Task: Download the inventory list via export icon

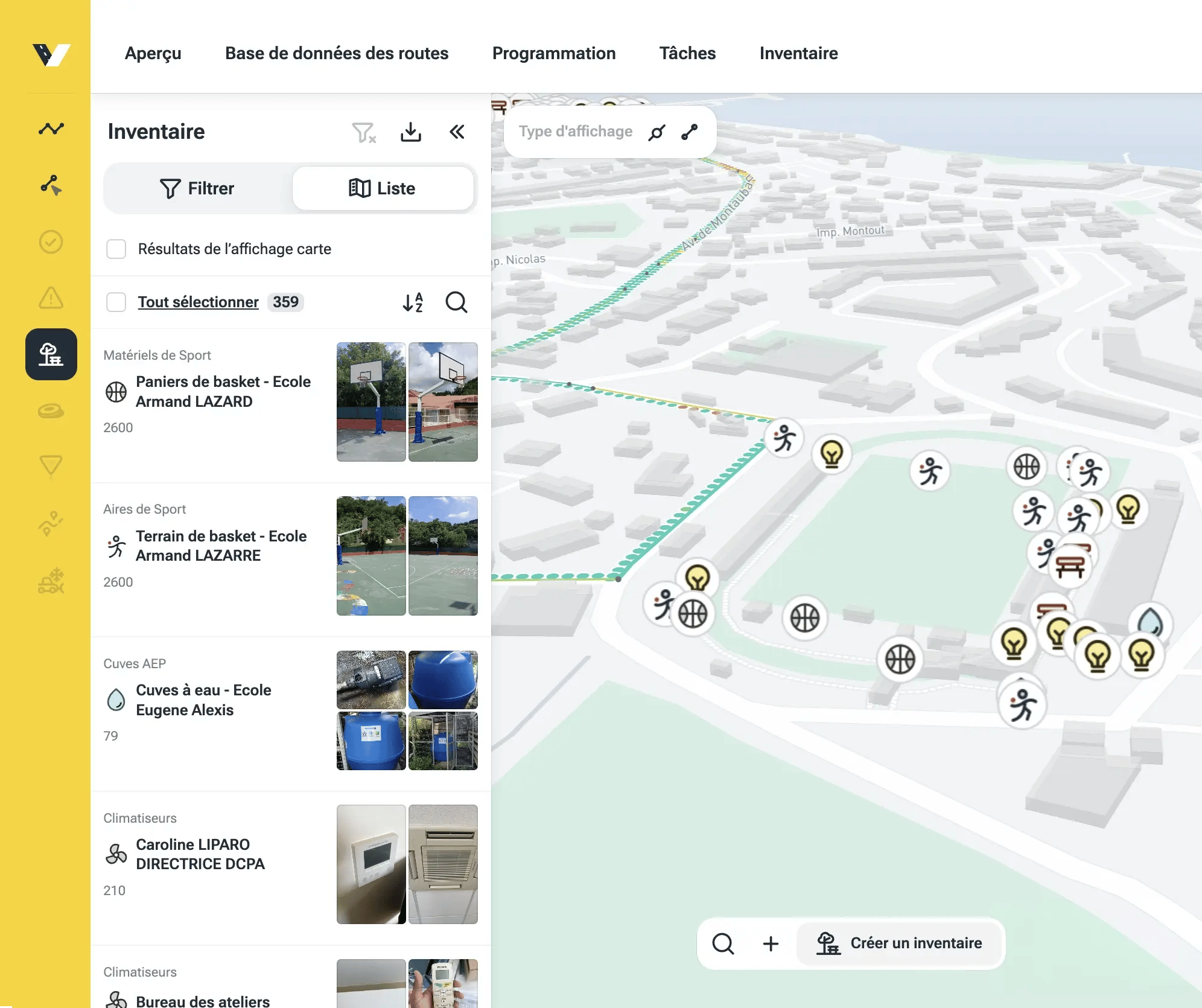Action: pos(411,132)
